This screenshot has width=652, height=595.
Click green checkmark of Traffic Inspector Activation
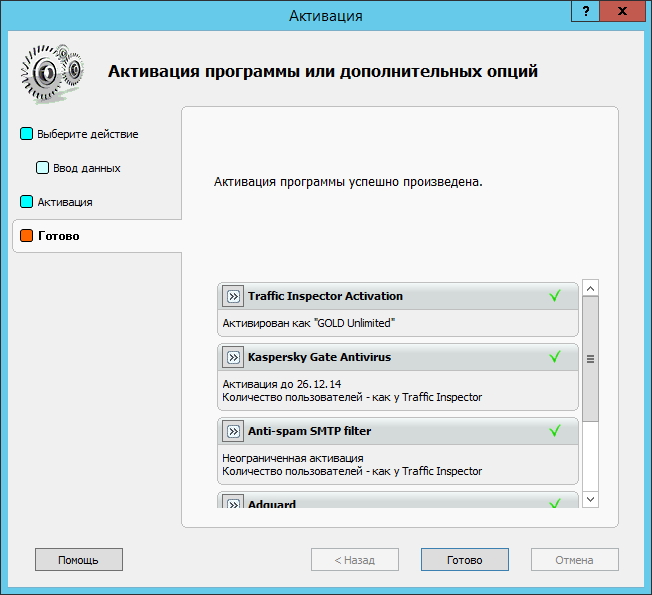click(555, 296)
